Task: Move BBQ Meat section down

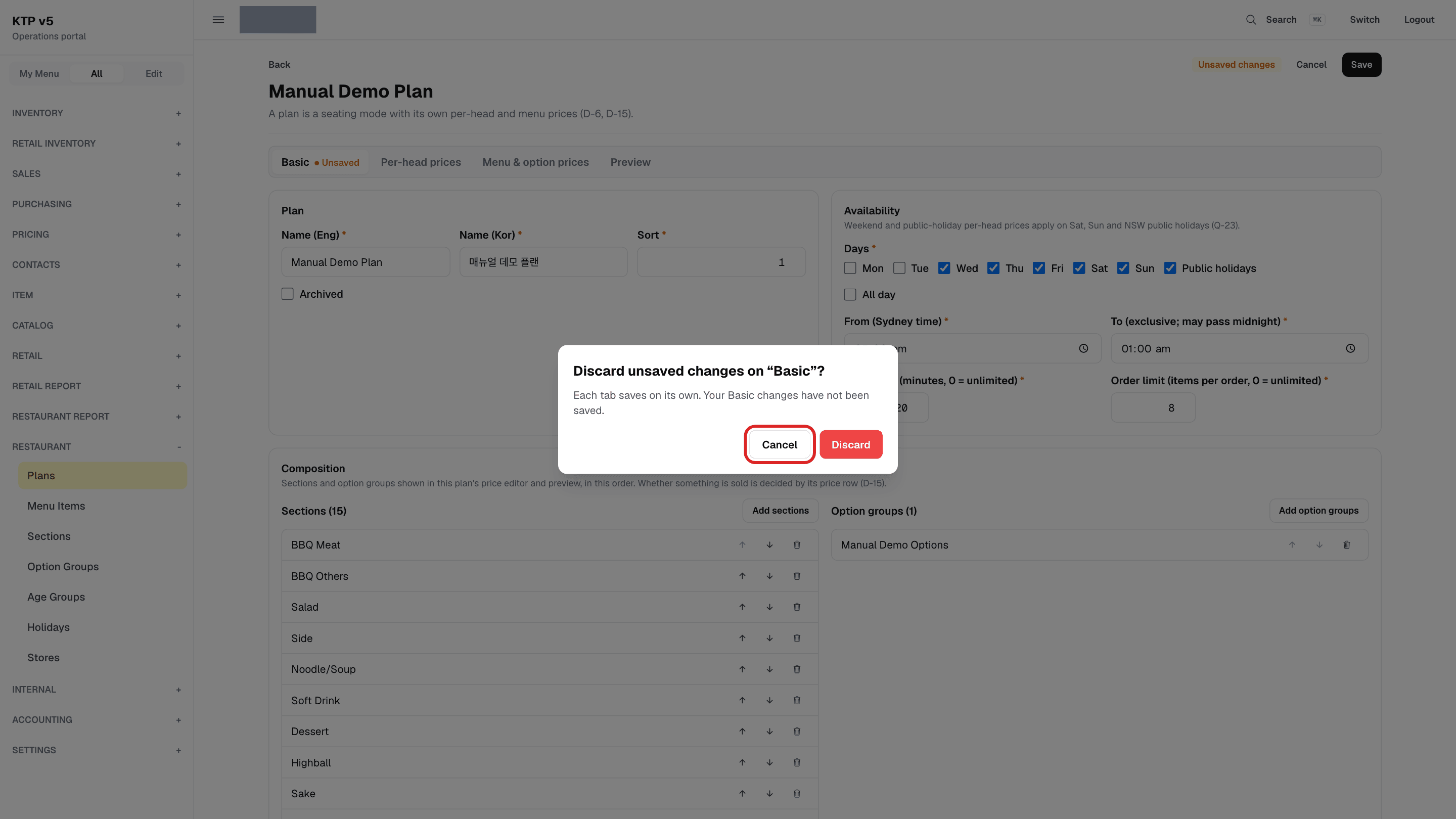Action: (769, 545)
